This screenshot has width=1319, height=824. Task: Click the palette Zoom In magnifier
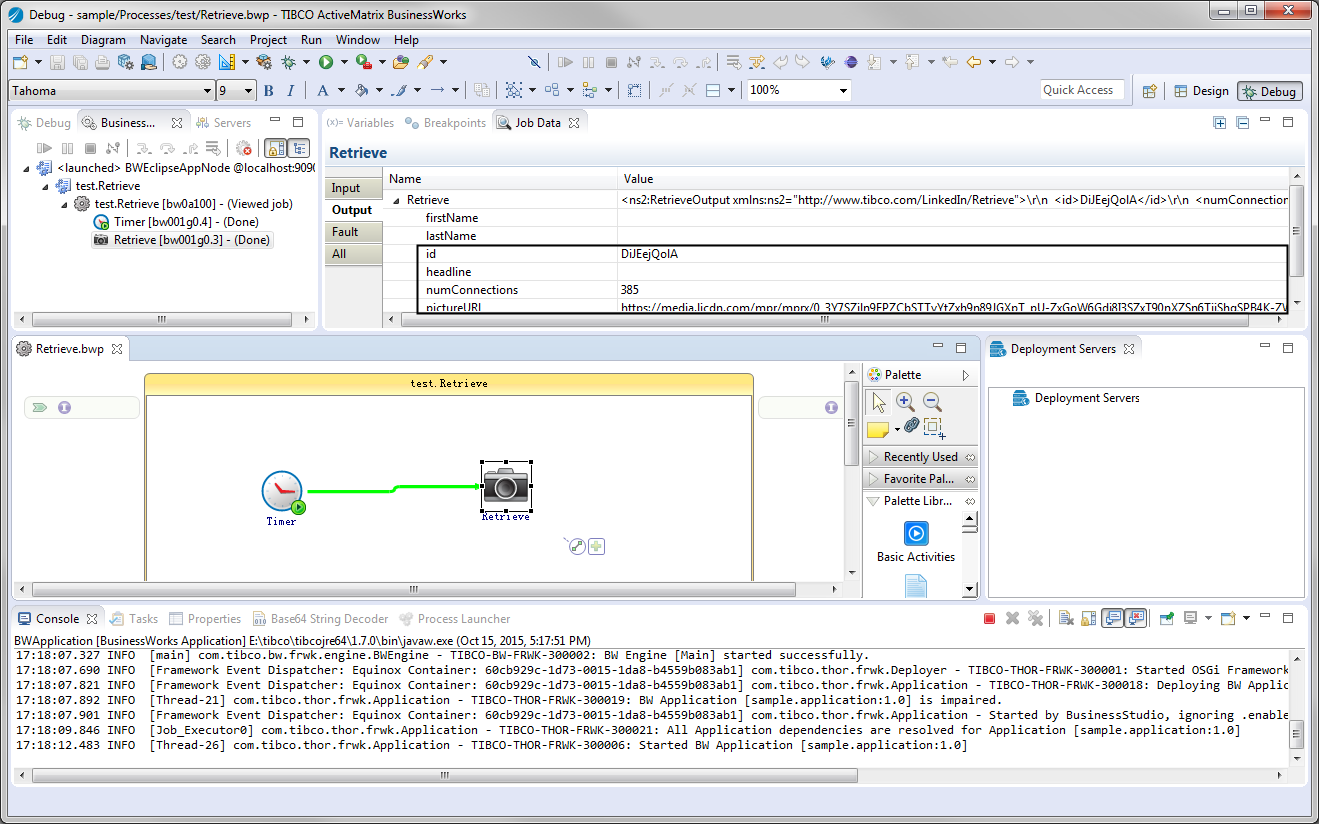click(905, 402)
